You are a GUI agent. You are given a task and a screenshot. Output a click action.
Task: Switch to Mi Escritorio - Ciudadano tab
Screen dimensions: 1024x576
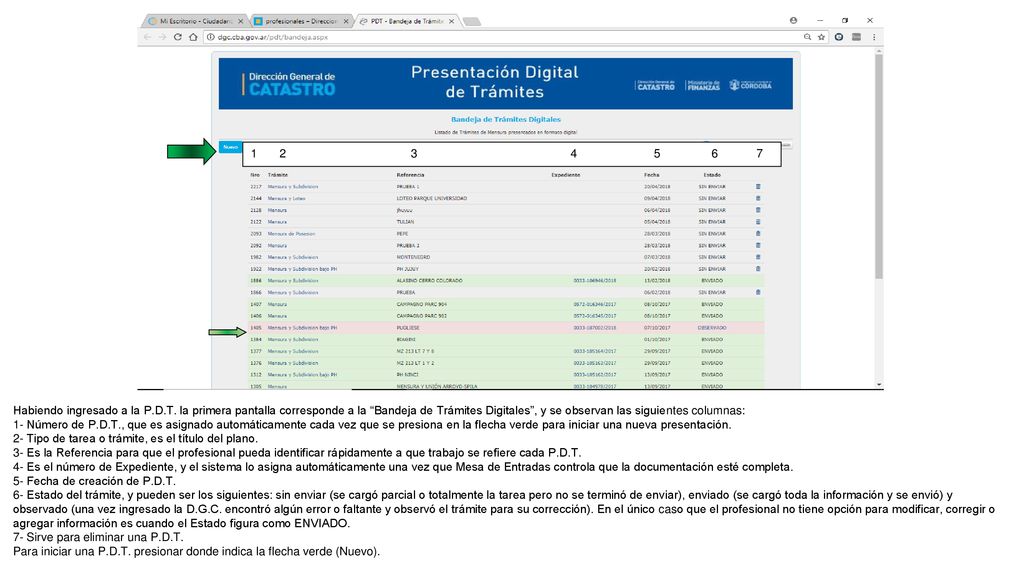195,22
